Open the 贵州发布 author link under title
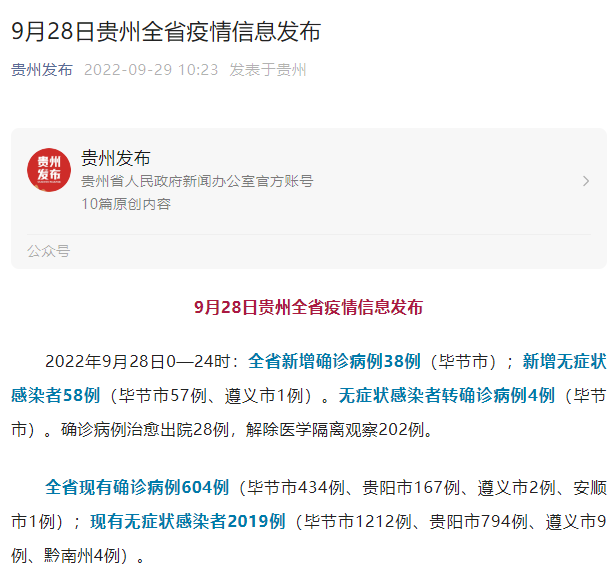Screen dimensions: 615x576 pyautogui.click(x=42, y=70)
